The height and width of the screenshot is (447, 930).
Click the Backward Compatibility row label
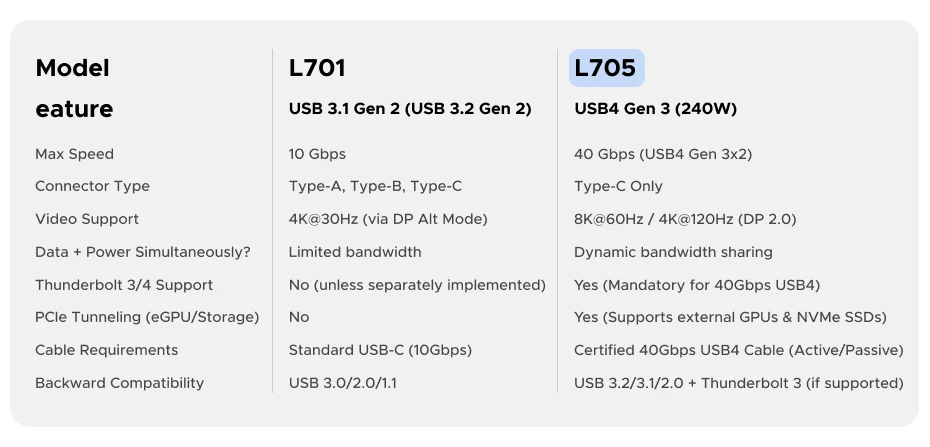point(119,383)
